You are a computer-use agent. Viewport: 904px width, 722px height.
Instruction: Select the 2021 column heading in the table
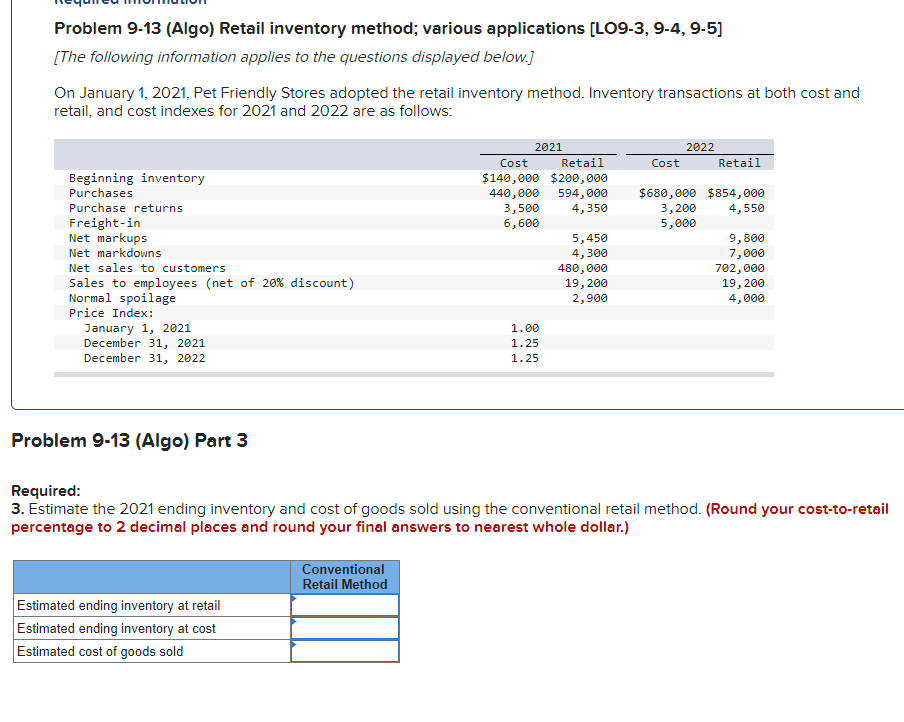tap(547, 146)
